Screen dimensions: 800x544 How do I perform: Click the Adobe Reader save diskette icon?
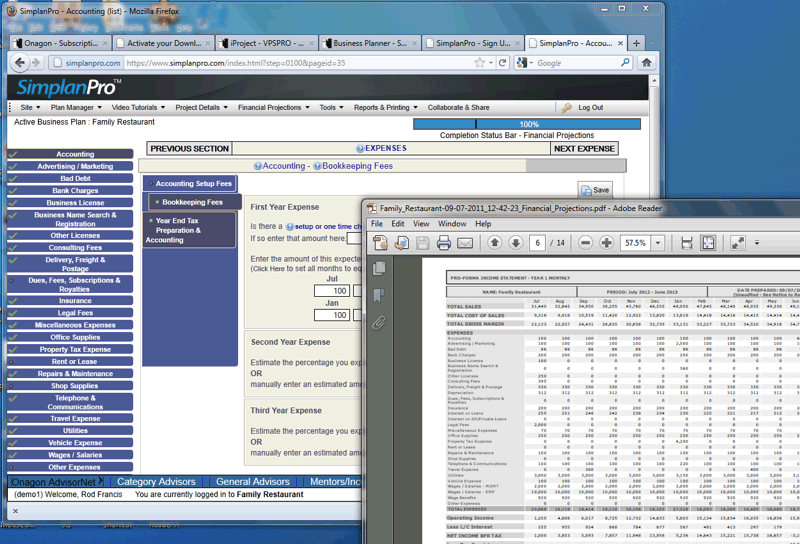pyautogui.click(x=422, y=243)
